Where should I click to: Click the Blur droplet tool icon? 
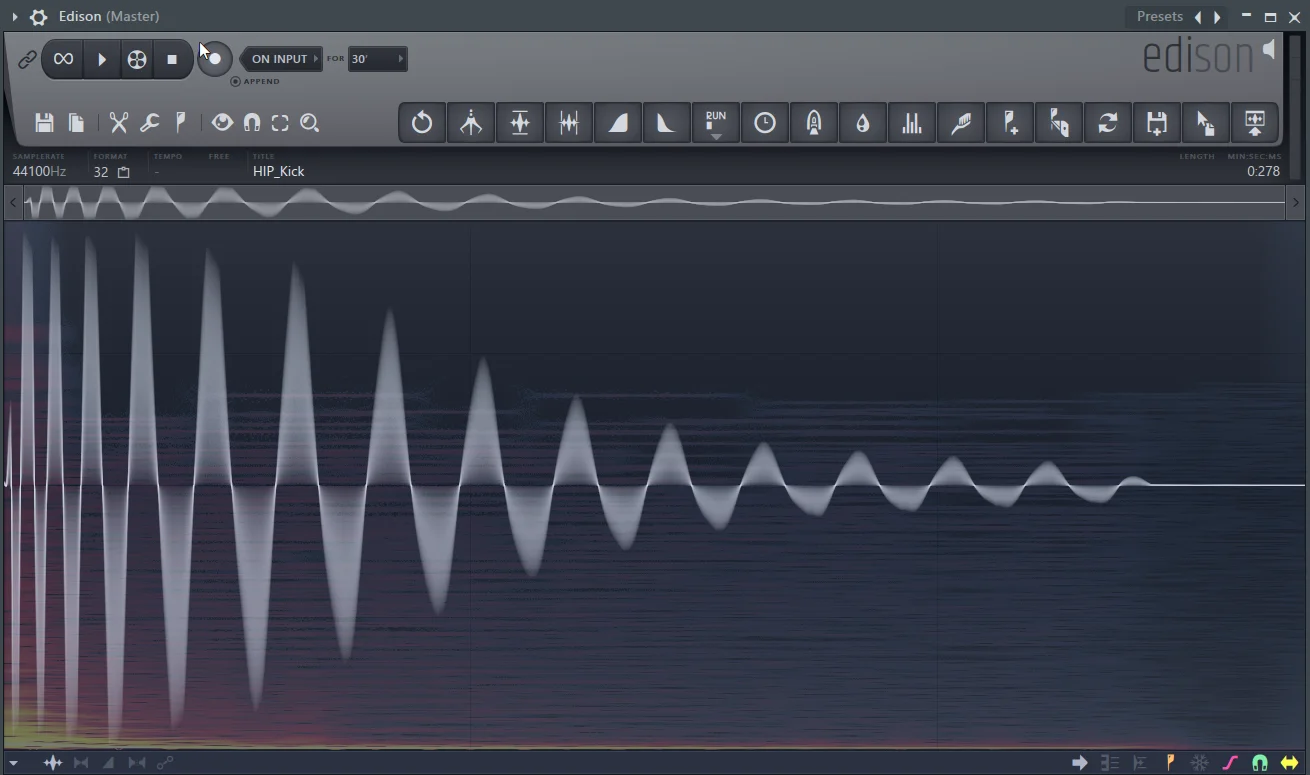click(863, 123)
